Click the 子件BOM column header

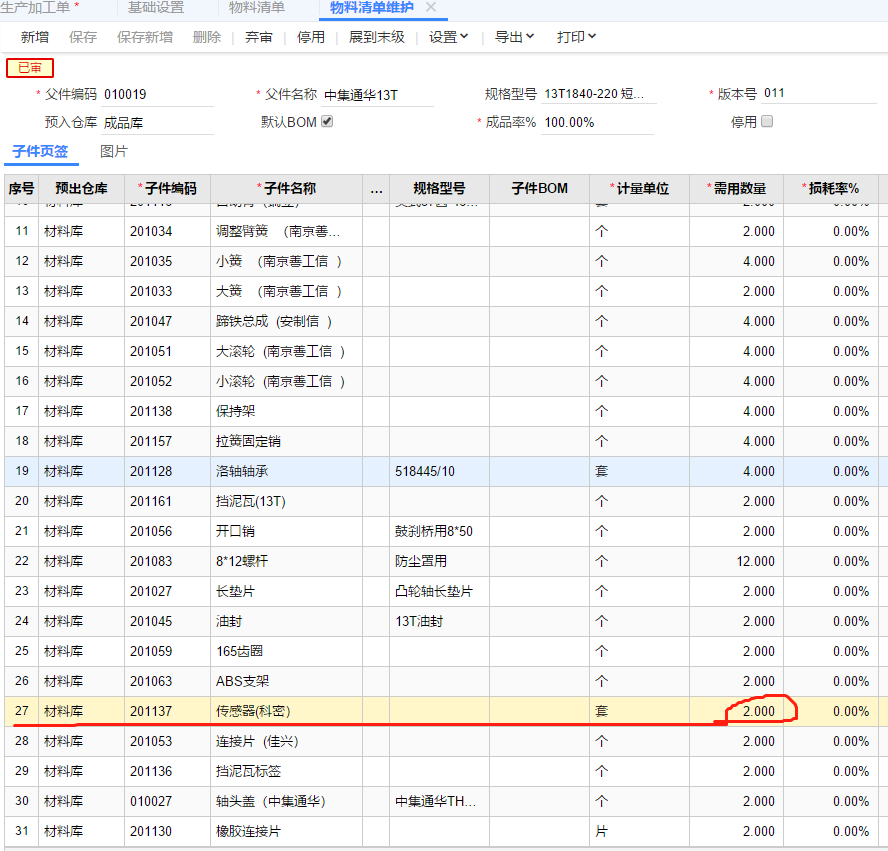click(x=540, y=189)
